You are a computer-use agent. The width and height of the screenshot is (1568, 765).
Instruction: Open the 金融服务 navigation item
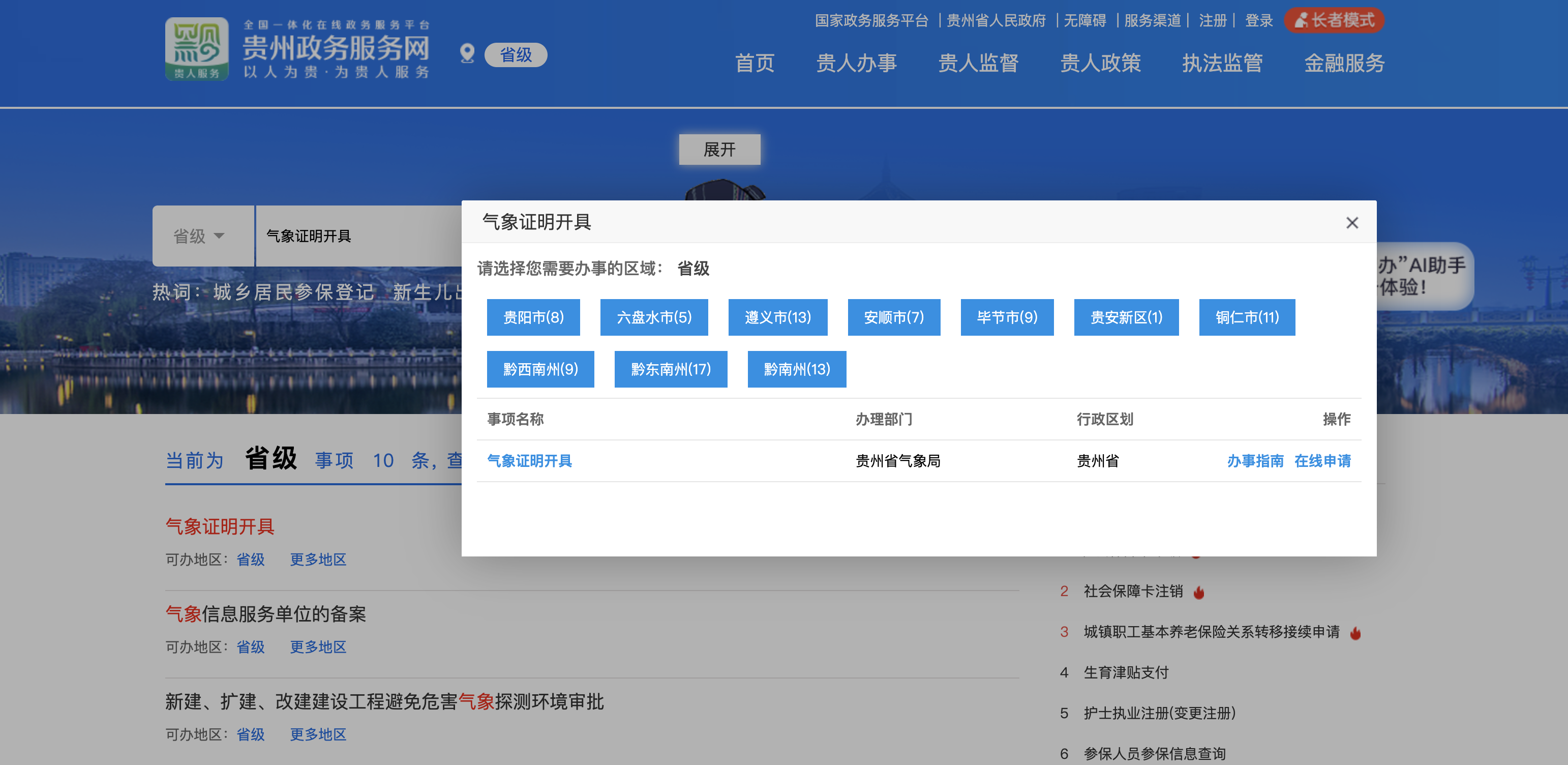click(x=1345, y=64)
